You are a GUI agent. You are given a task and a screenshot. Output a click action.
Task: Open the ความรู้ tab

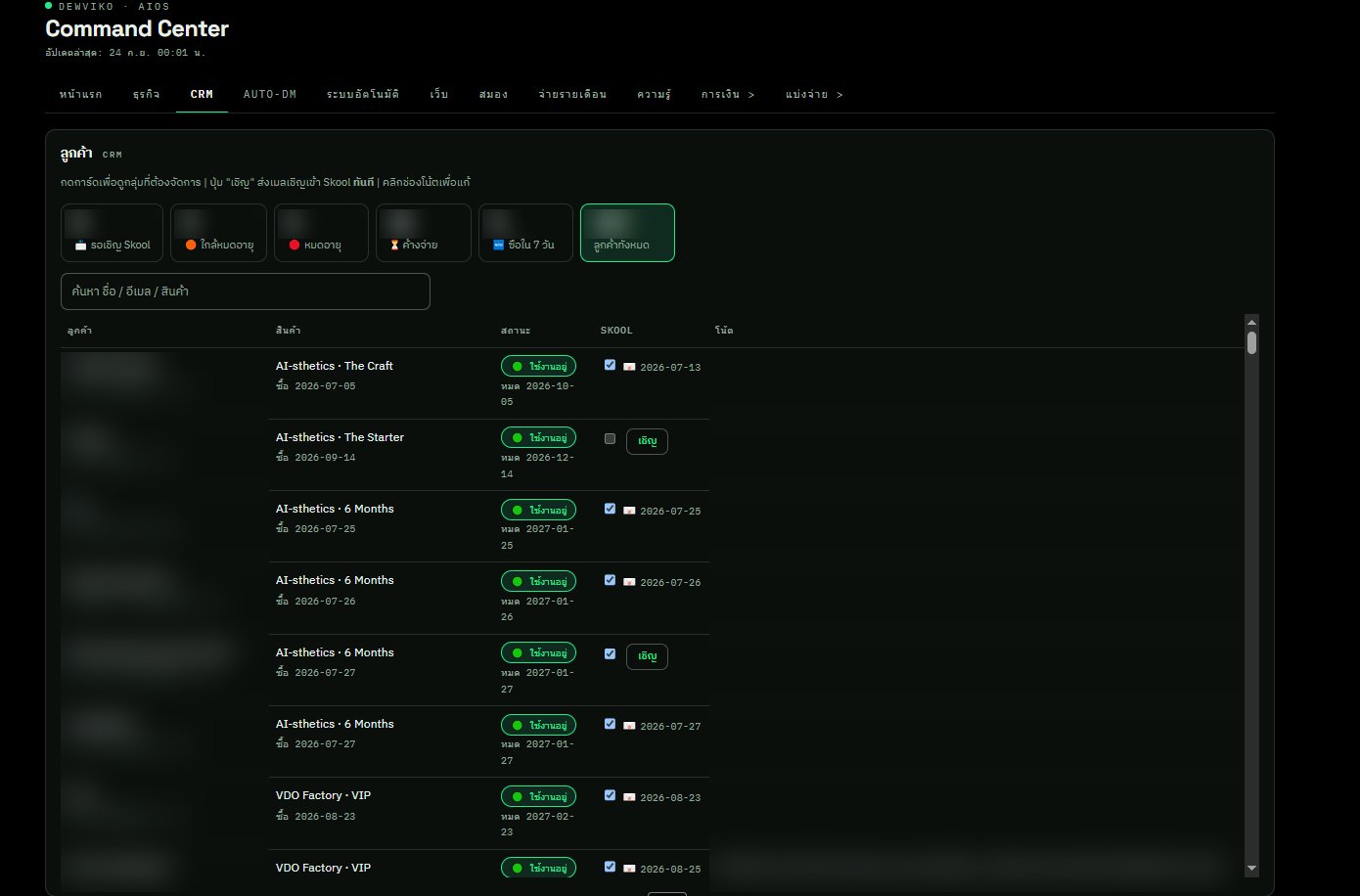point(655,95)
